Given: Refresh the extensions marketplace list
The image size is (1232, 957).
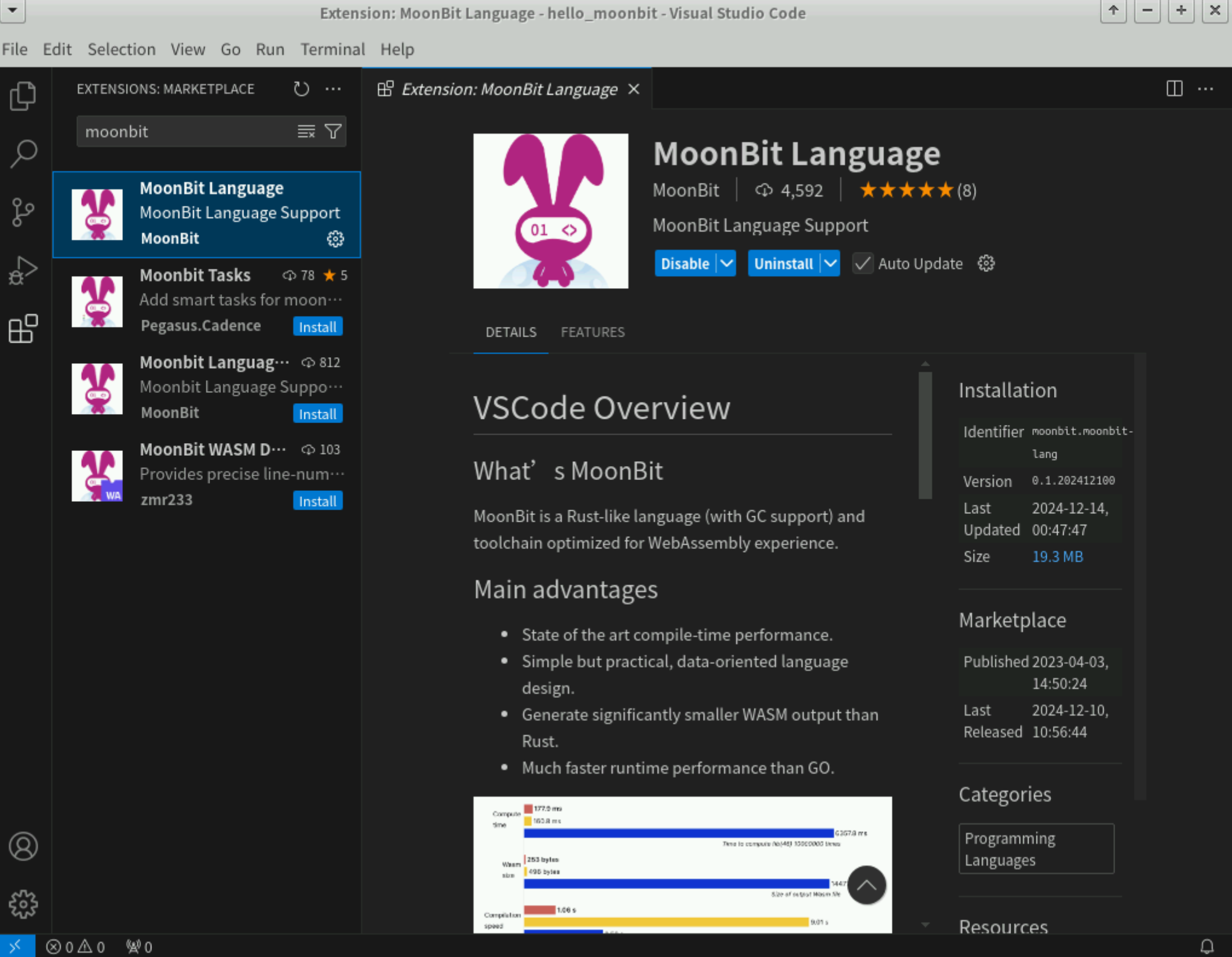Looking at the screenshot, I should pyautogui.click(x=301, y=89).
